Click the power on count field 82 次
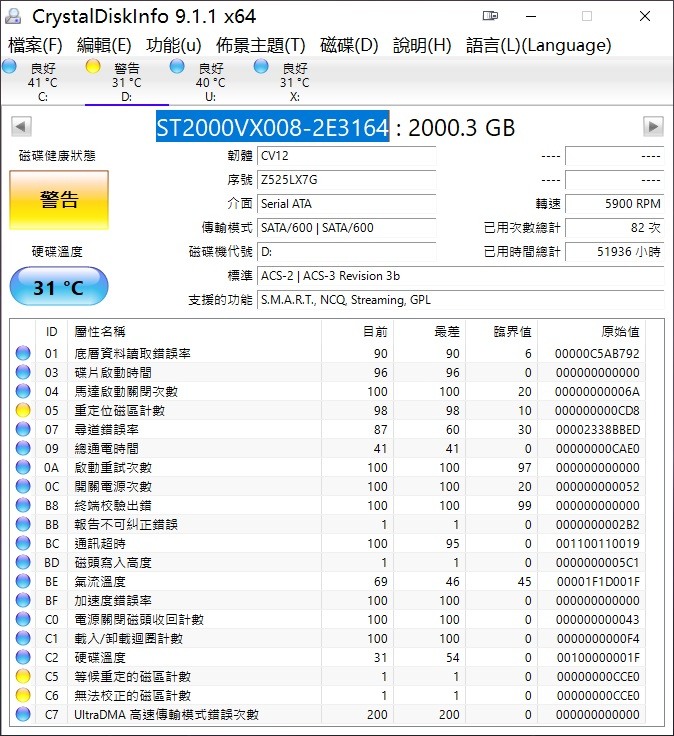 (614, 228)
